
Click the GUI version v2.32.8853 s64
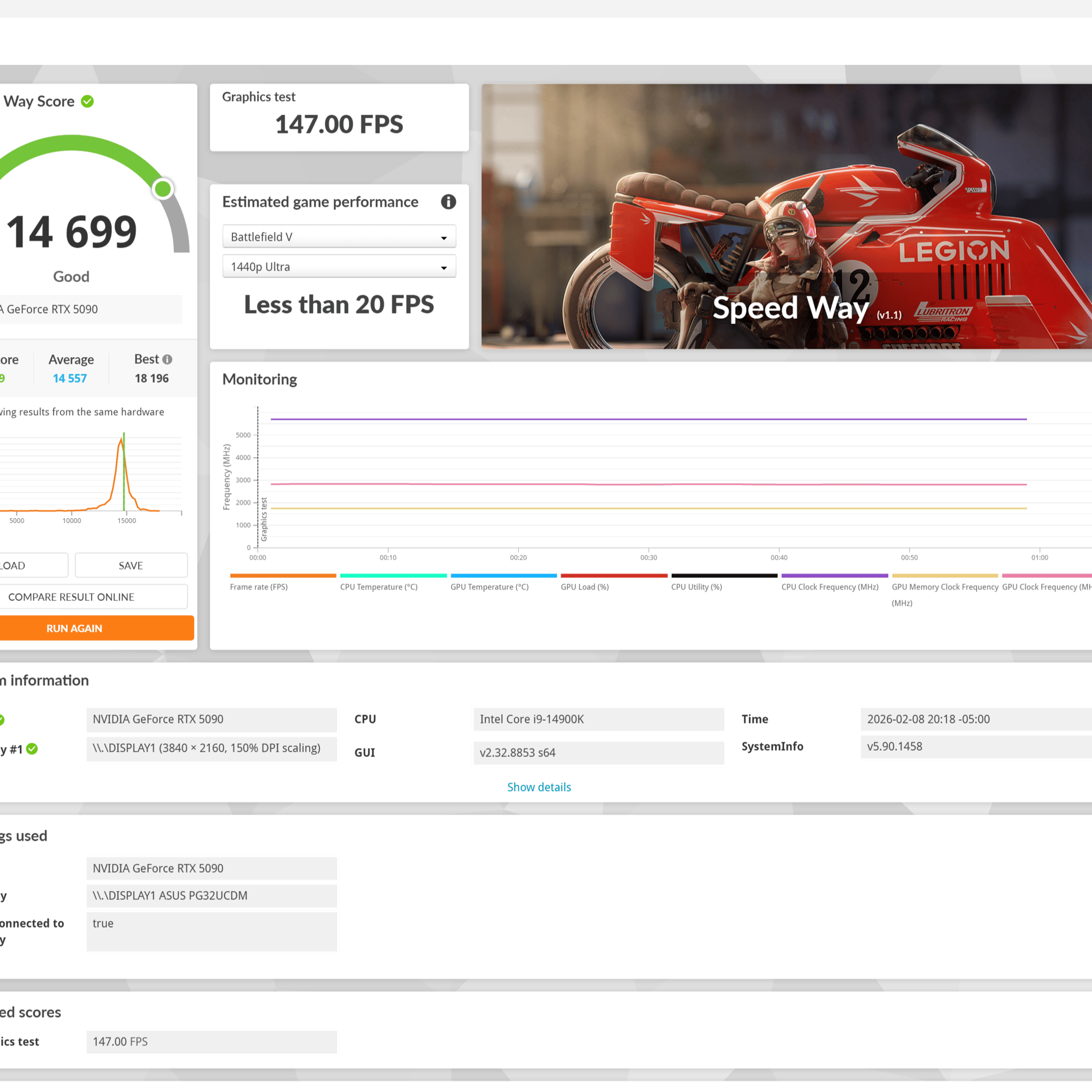click(x=599, y=753)
